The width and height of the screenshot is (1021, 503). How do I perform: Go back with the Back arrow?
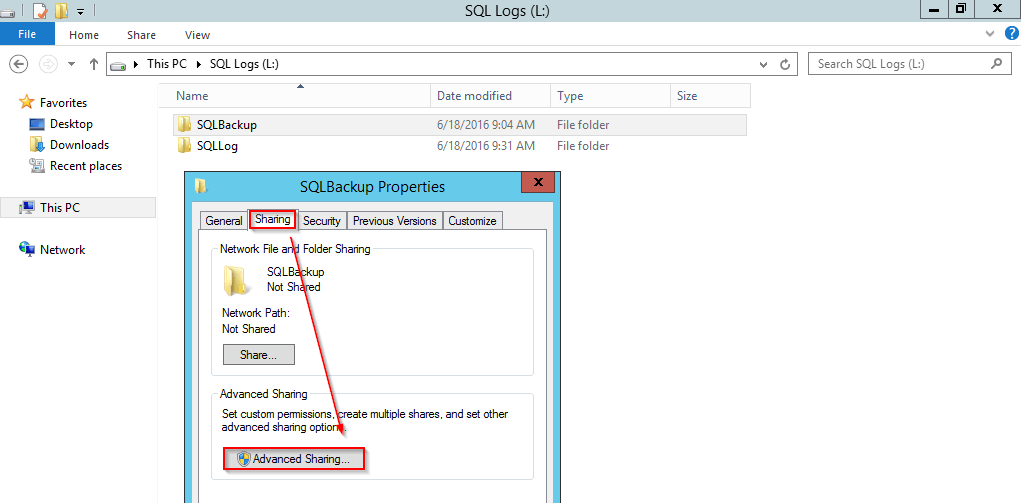19,64
